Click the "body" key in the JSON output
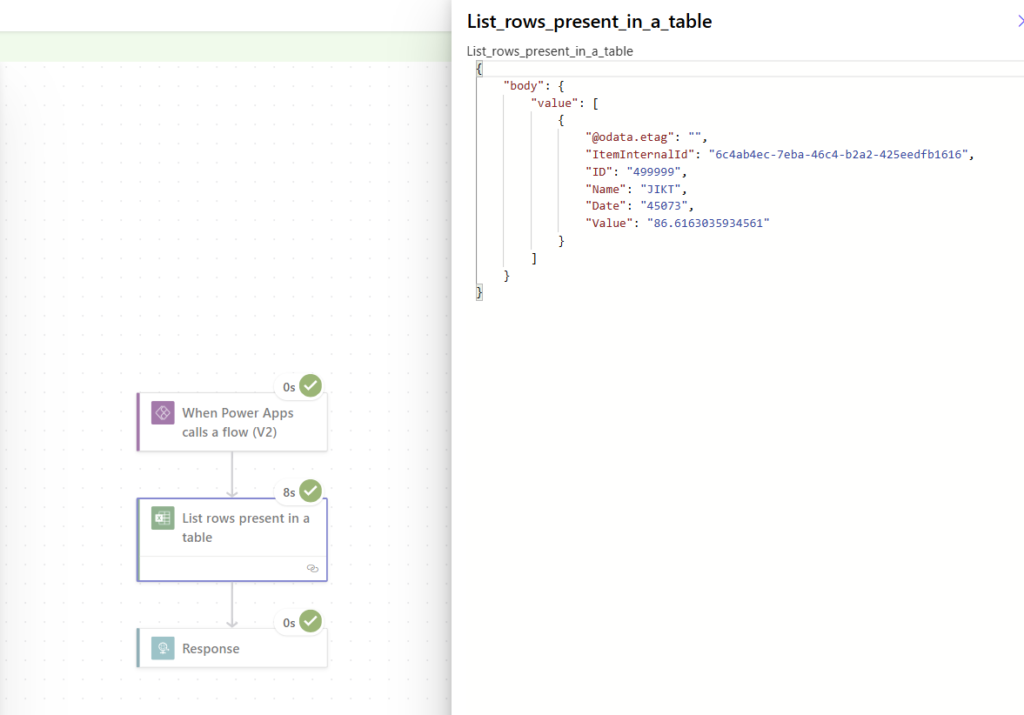Viewport: 1024px width, 715px height. click(524, 86)
